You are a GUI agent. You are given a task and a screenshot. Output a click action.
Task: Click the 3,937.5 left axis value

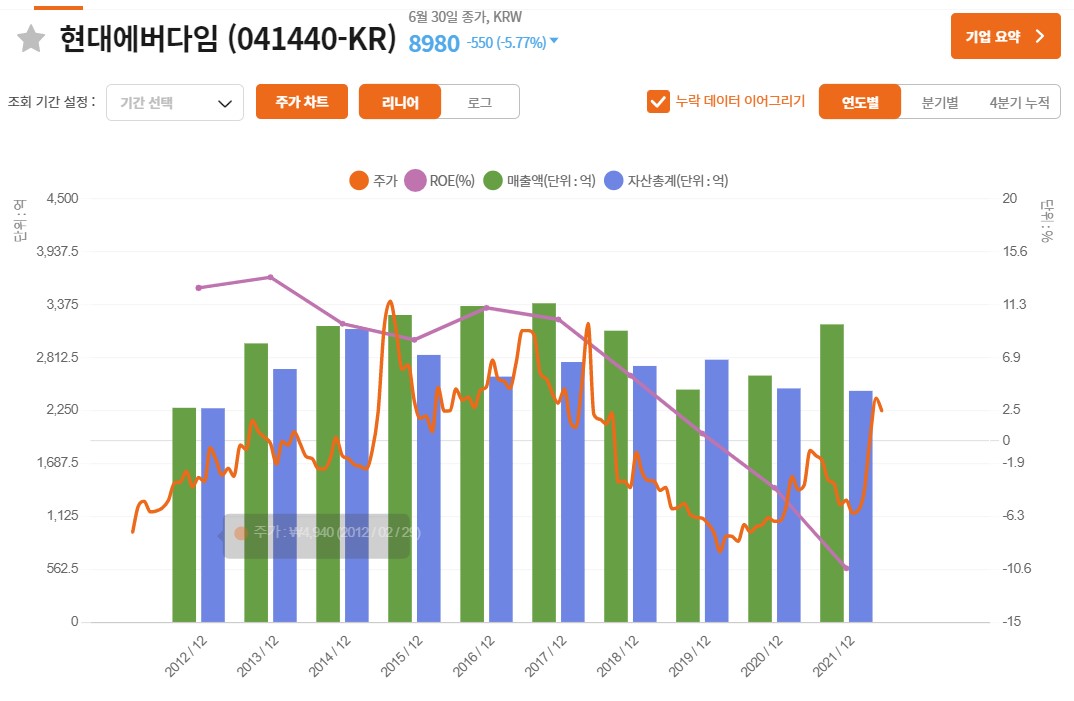58,251
